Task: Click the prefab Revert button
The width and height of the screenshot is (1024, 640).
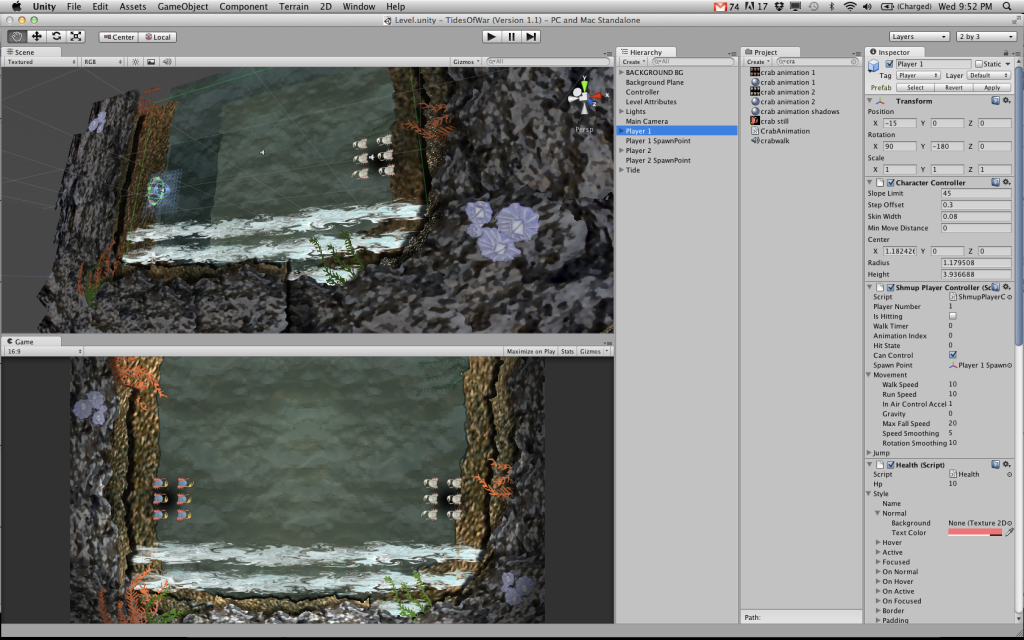Action: coord(953,88)
